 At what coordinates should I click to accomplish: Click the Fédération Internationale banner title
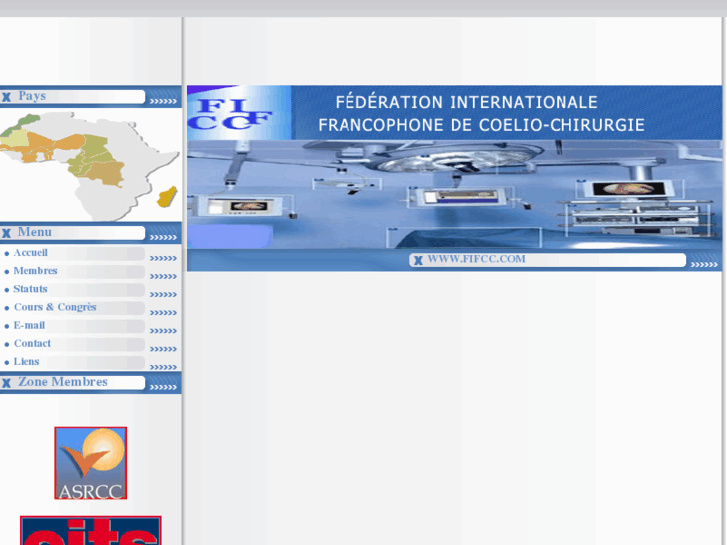(481, 114)
